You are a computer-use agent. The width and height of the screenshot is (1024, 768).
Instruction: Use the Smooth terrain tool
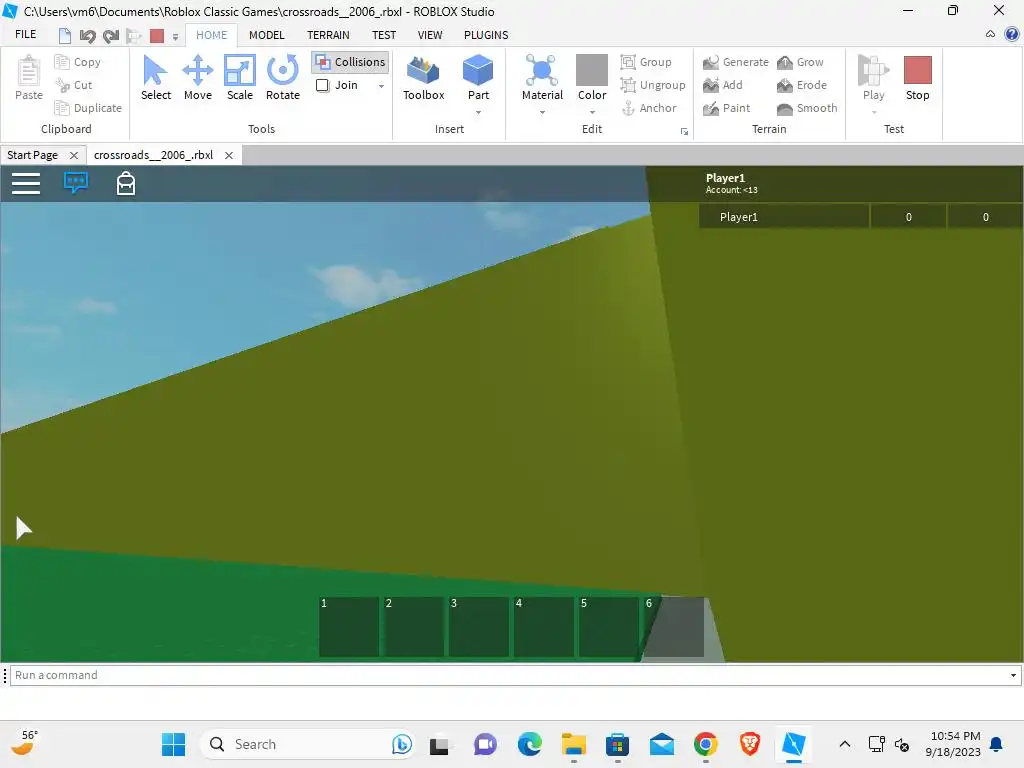tap(807, 108)
